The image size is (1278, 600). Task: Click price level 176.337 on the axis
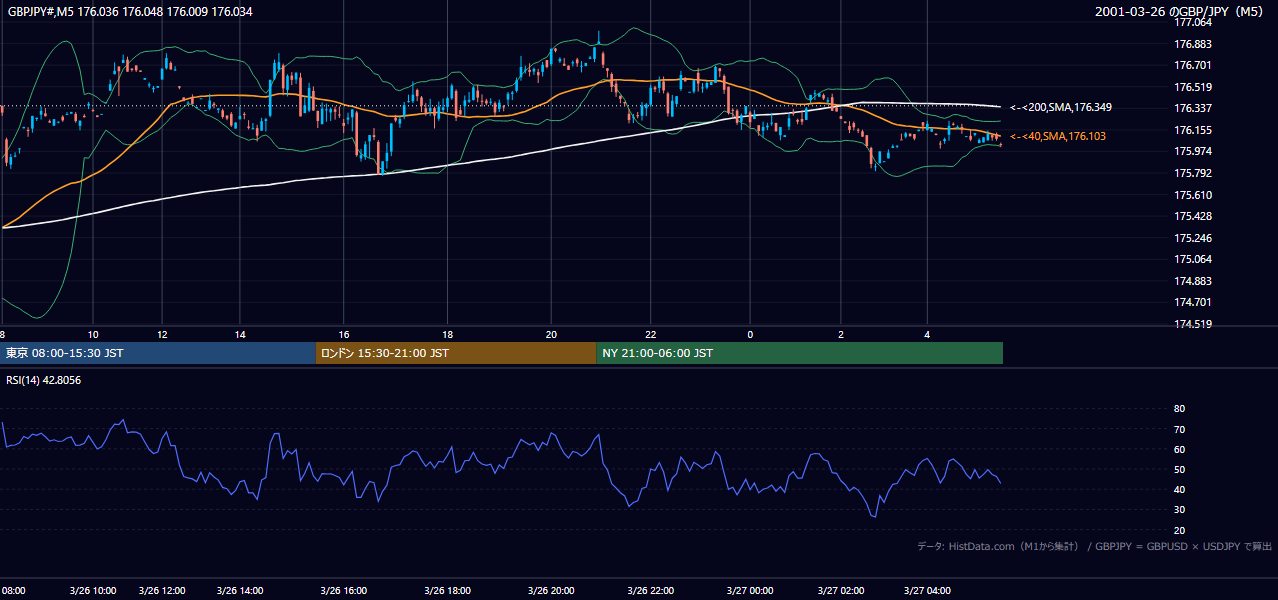(1193, 108)
